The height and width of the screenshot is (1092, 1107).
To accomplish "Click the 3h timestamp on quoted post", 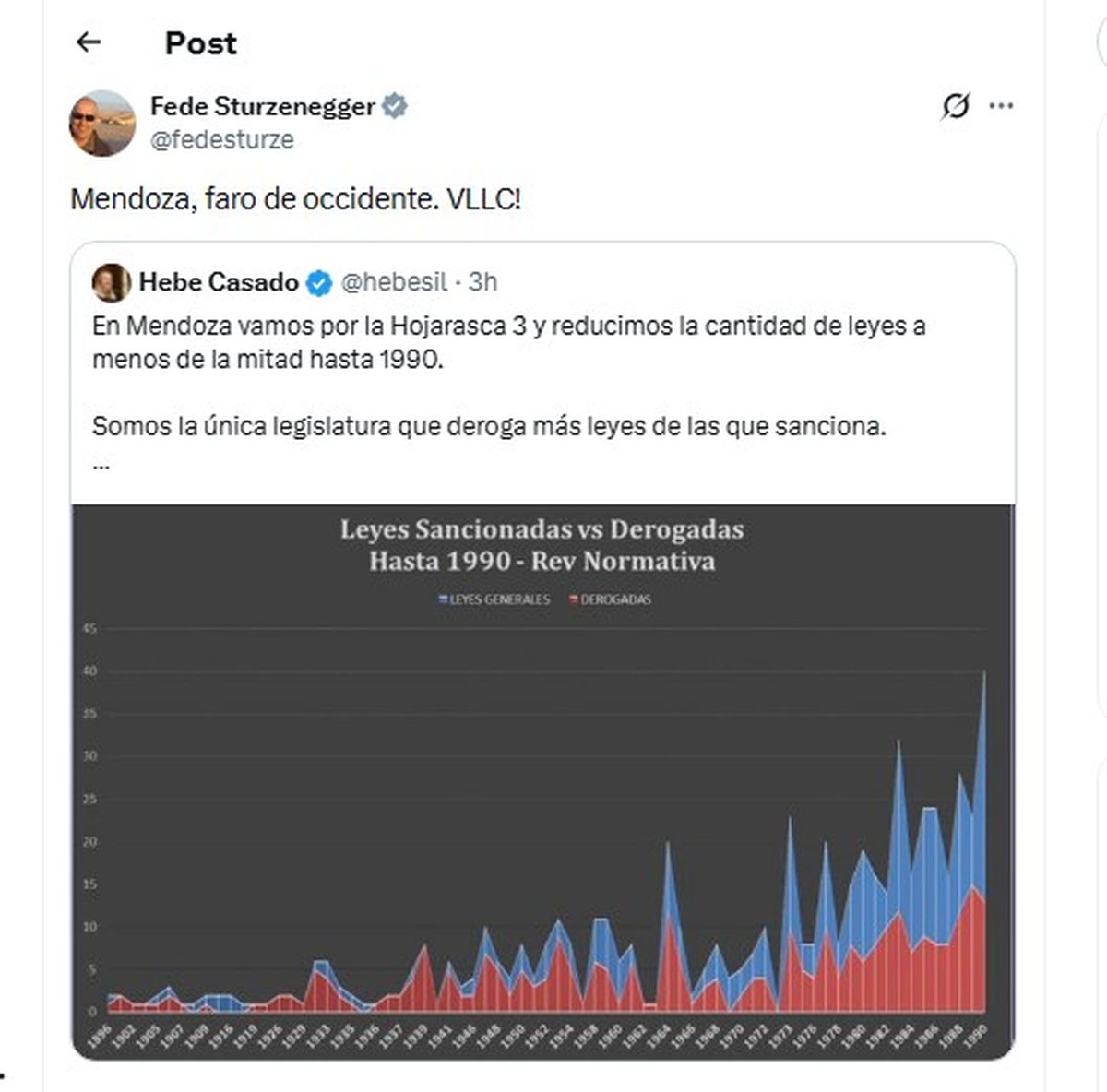I will click(x=482, y=282).
